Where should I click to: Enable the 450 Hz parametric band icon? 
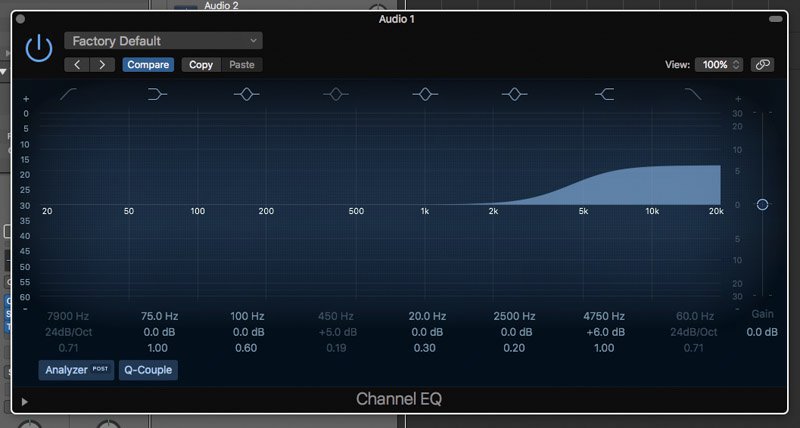tap(336, 94)
